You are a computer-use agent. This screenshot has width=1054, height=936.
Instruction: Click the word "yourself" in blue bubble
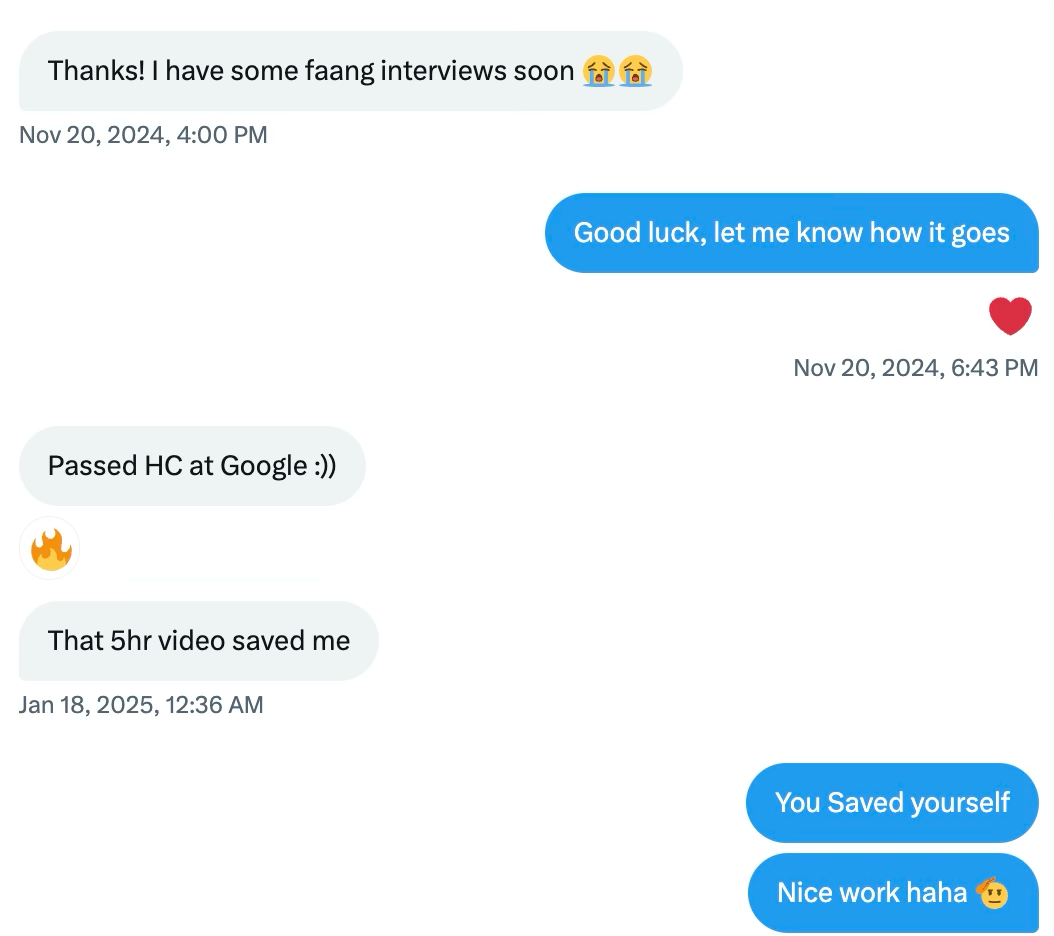pos(959,802)
